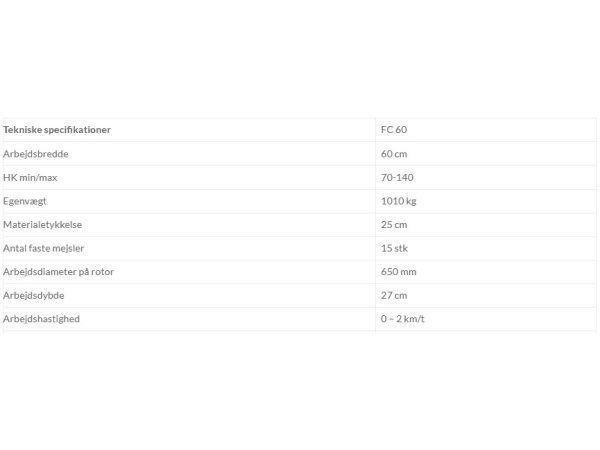Click the Antal faste mejsler label
Image resolution: width=600 pixels, height=450 pixels.
point(44,248)
